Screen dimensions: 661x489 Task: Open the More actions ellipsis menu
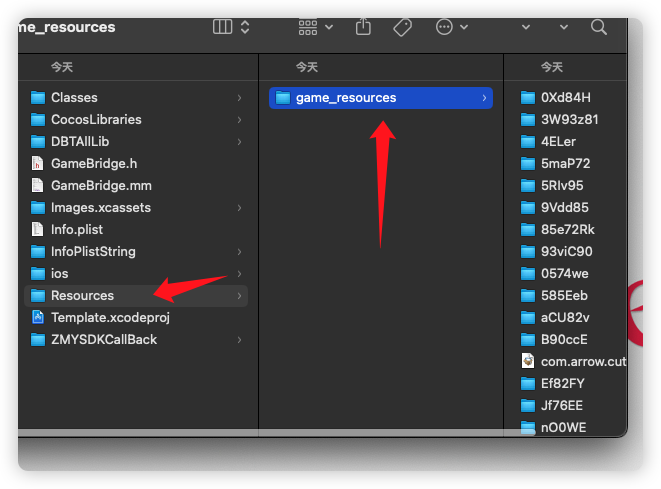pos(444,27)
